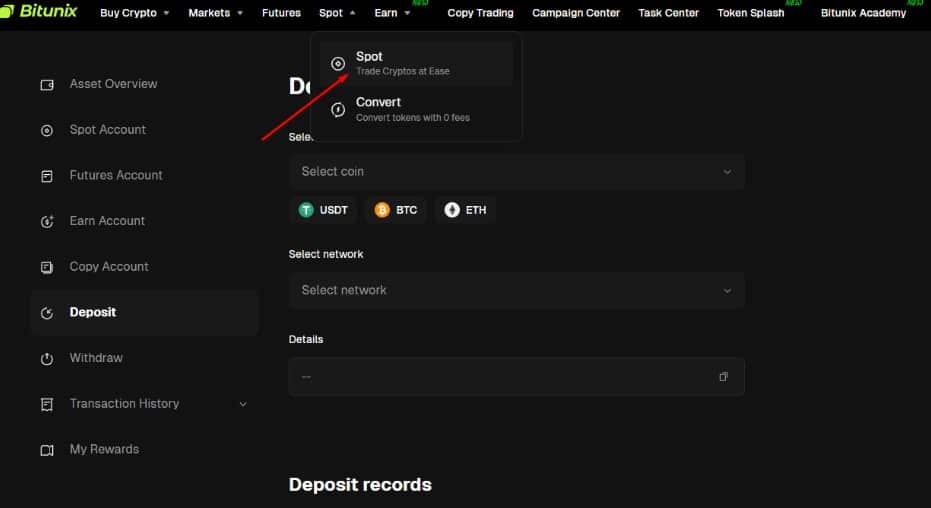The width and height of the screenshot is (931, 508).
Task: Expand the Earn menu
Action: [392, 12]
